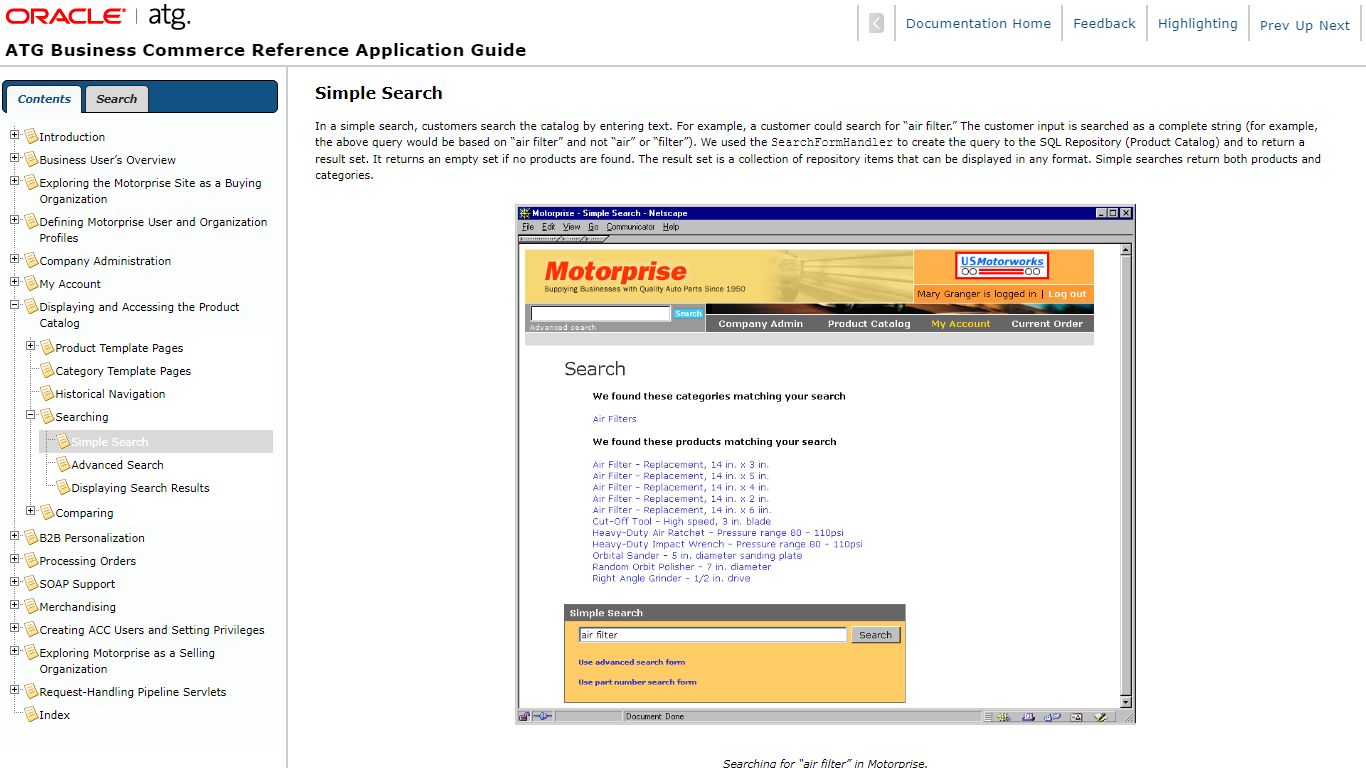This screenshot has height=768, width=1366.
Task: Open Advanced Search in the contents tree
Action: [x=117, y=465]
